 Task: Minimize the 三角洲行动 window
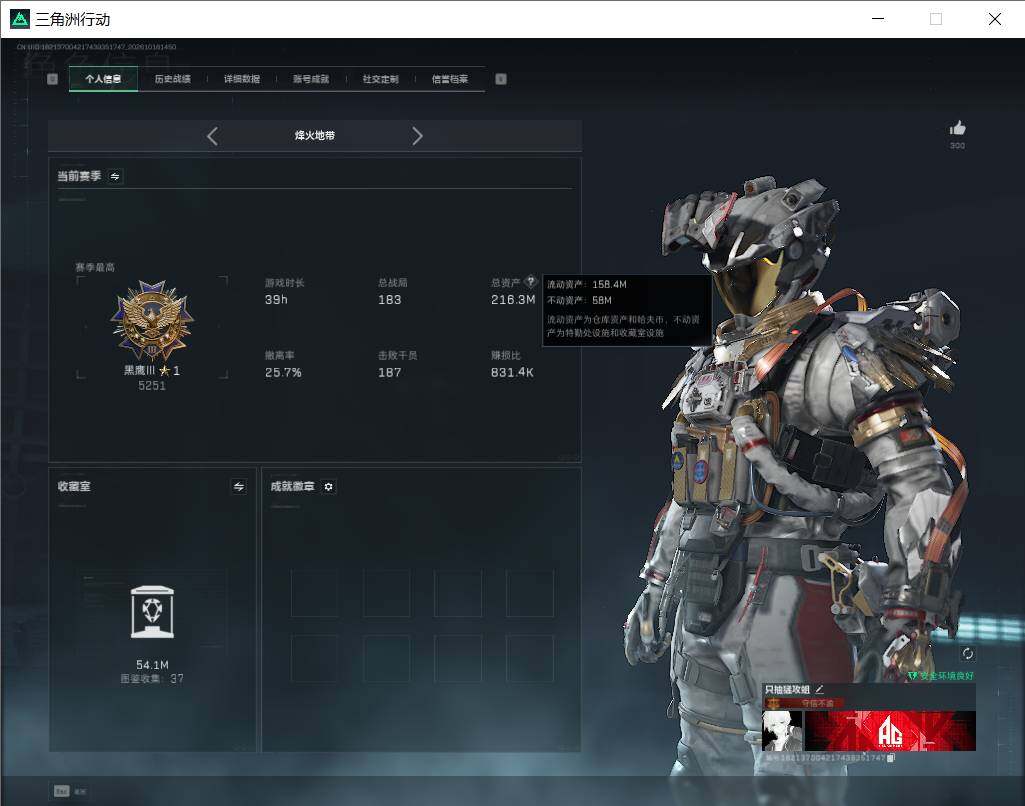(879, 19)
